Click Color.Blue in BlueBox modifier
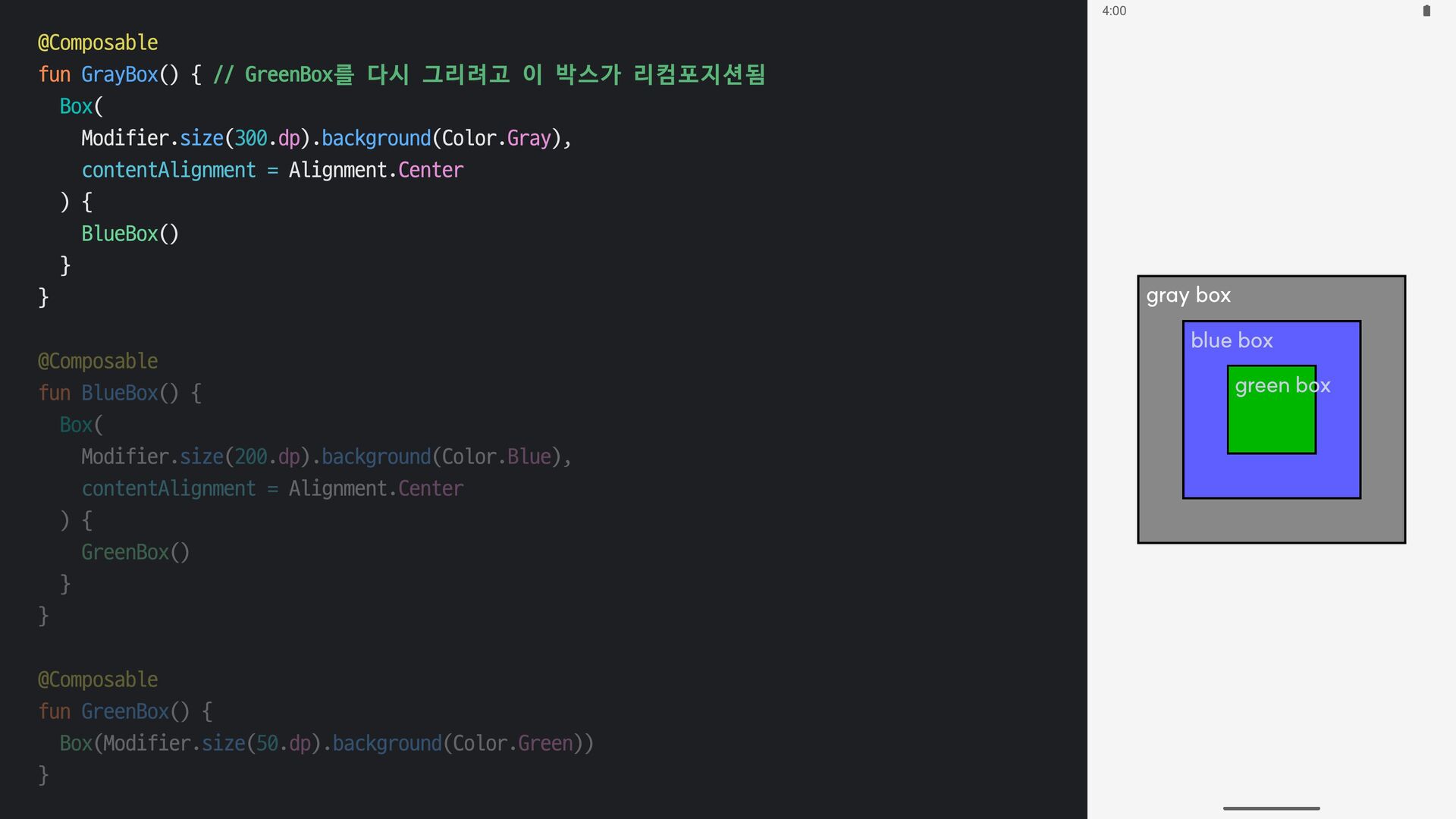The height and width of the screenshot is (819, 1456). click(x=496, y=457)
